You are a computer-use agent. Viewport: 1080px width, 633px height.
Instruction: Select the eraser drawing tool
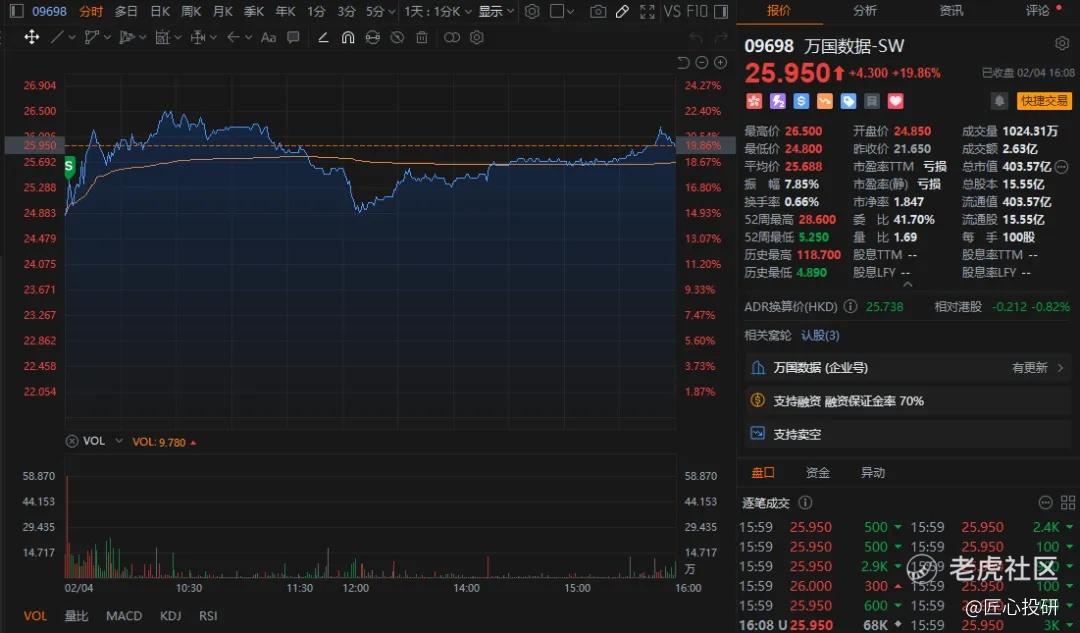pos(323,37)
